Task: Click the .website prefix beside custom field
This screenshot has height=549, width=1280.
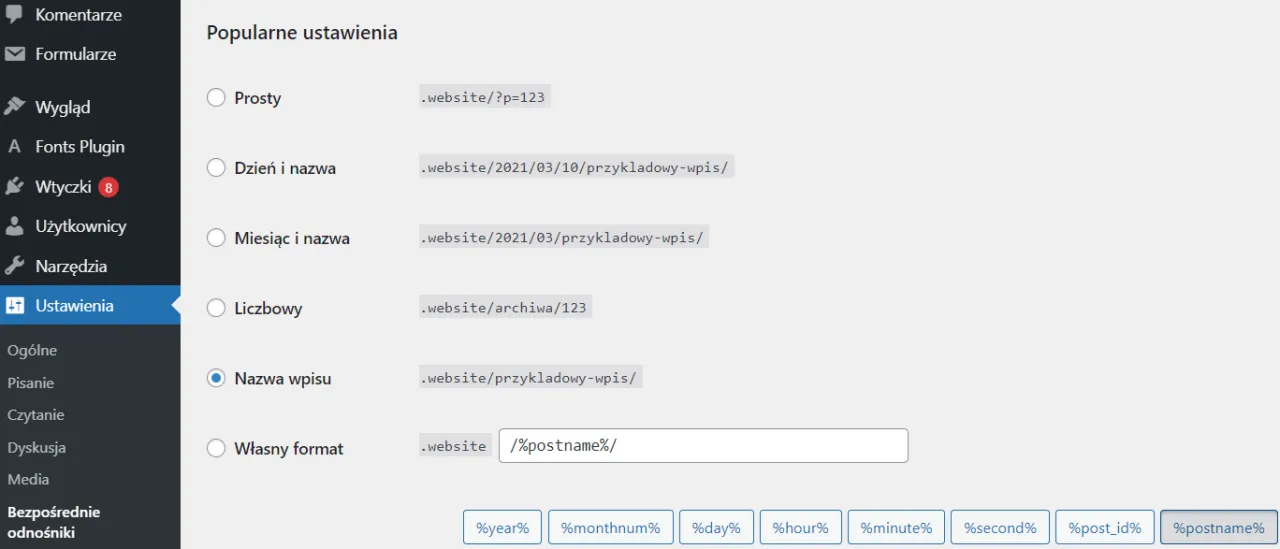Action: [454, 446]
